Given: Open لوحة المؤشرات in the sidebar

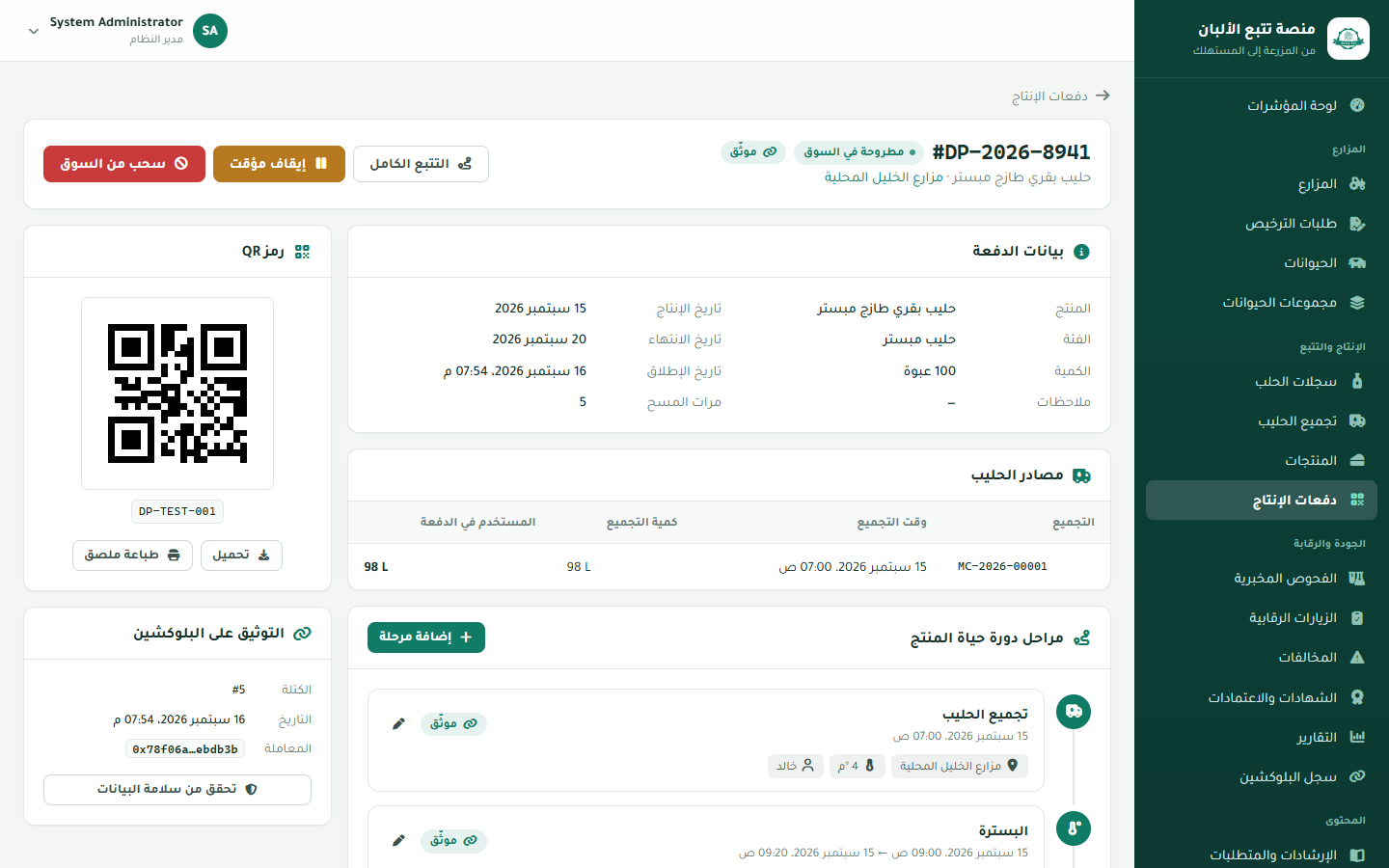Looking at the screenshot, I should click(1261, 105).
